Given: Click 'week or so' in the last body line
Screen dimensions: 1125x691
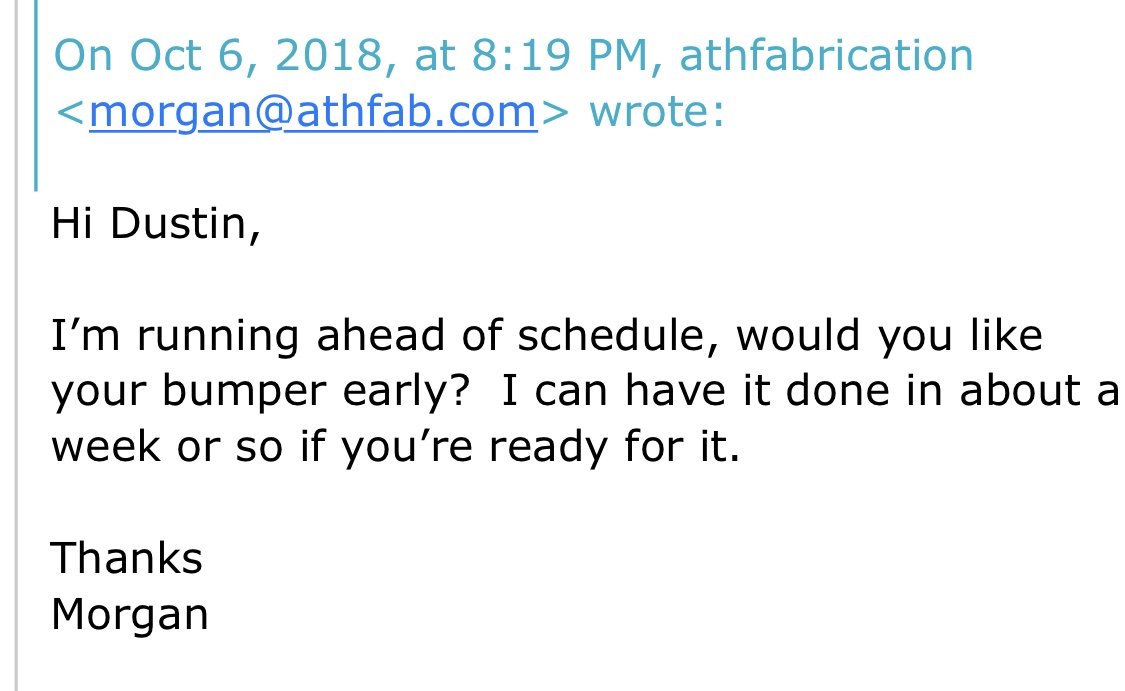Looking at the screenshot, I should [167, 447].
